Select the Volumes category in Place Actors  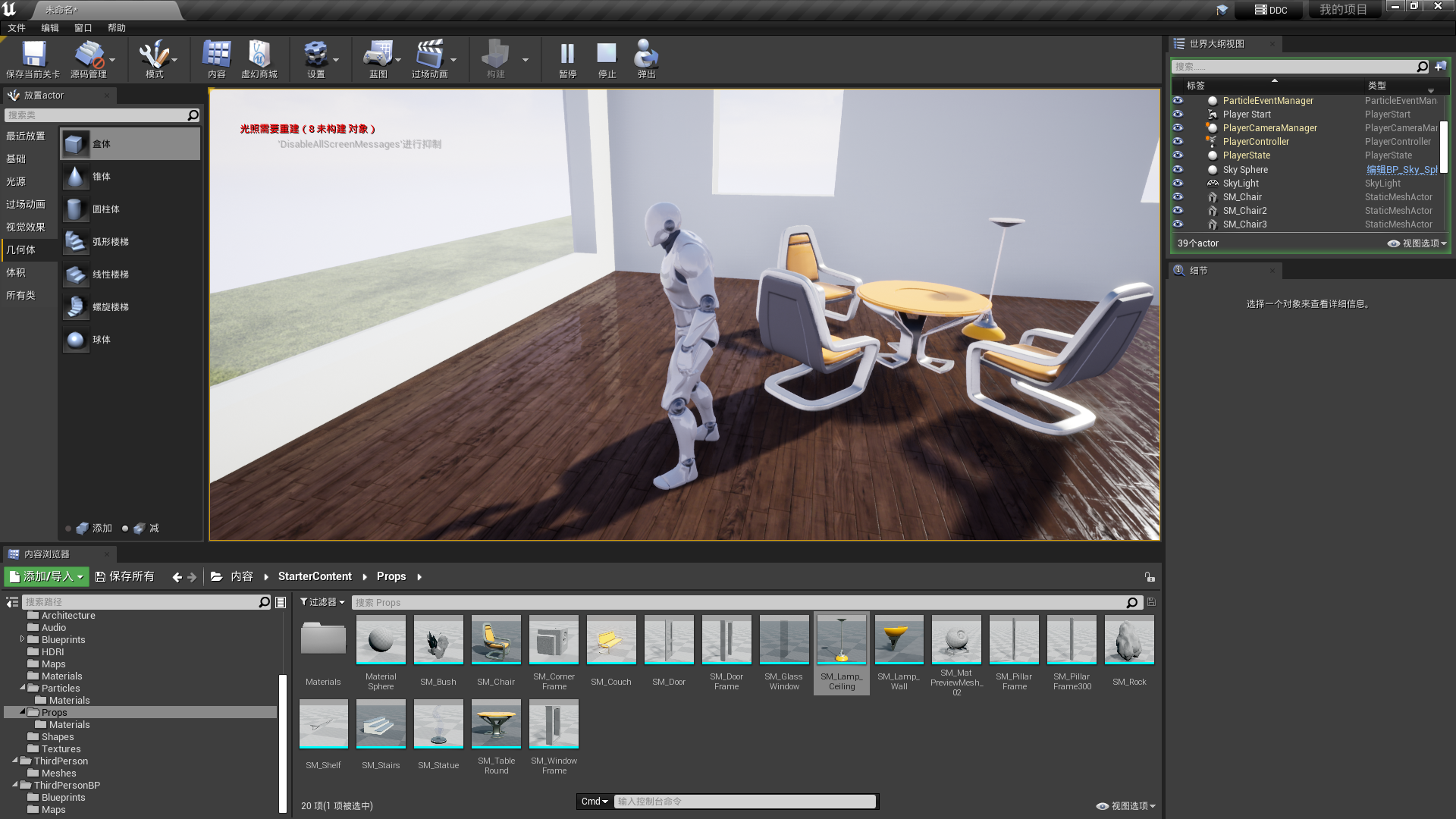click(x=29, y=273)
